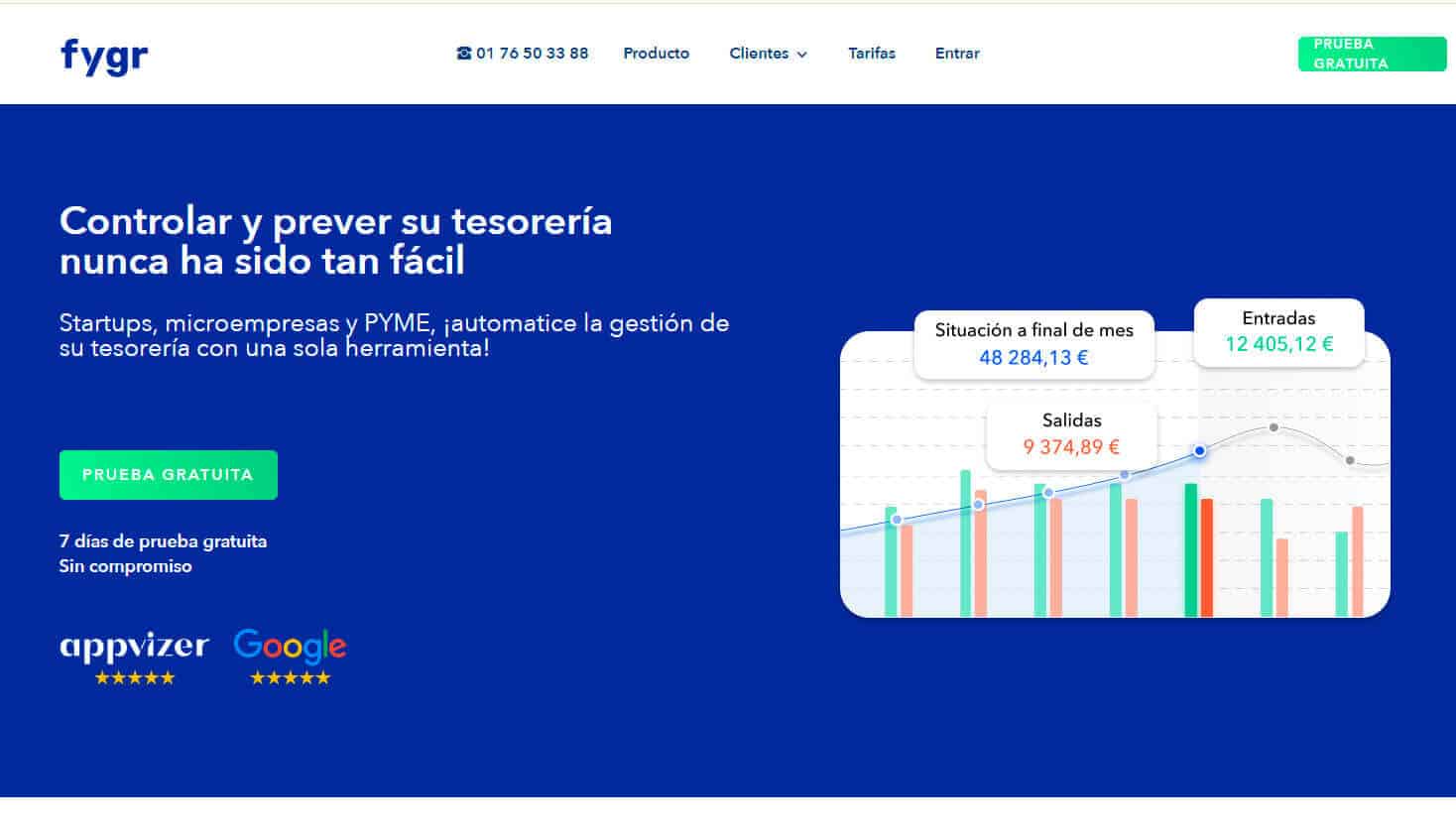The height and width of the screenshot is (833, 1456).
Task: Click the amount '9 374,89 €'
Action: (x=1071, y=447)
